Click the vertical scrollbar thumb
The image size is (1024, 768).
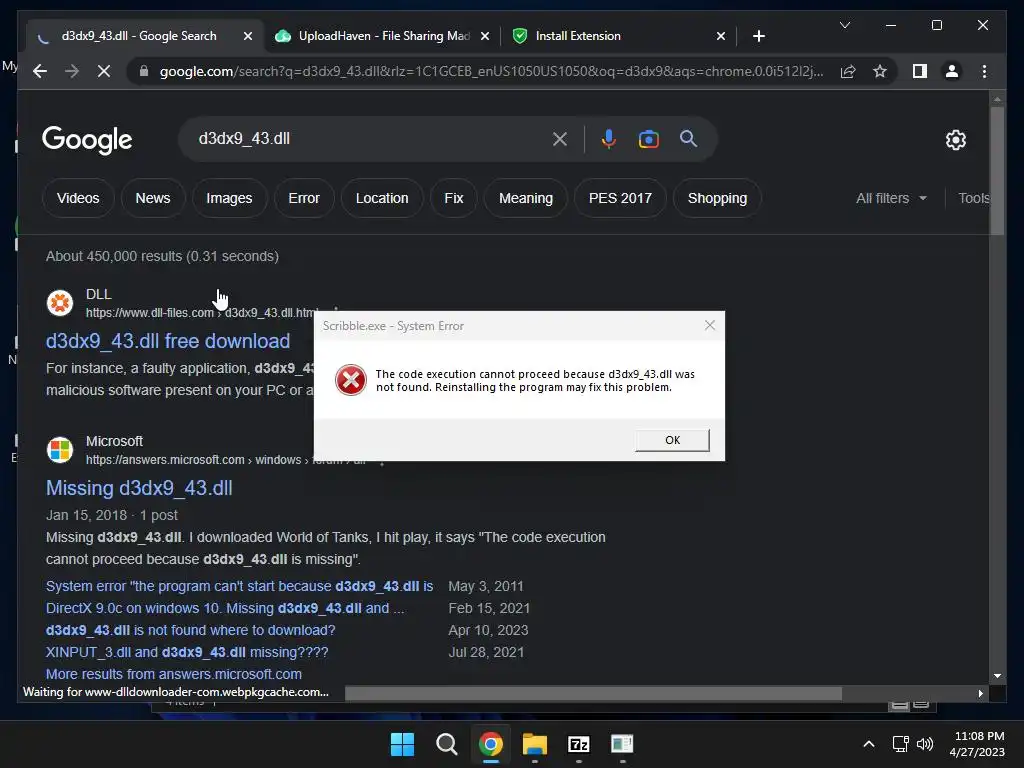coord(997,170)
